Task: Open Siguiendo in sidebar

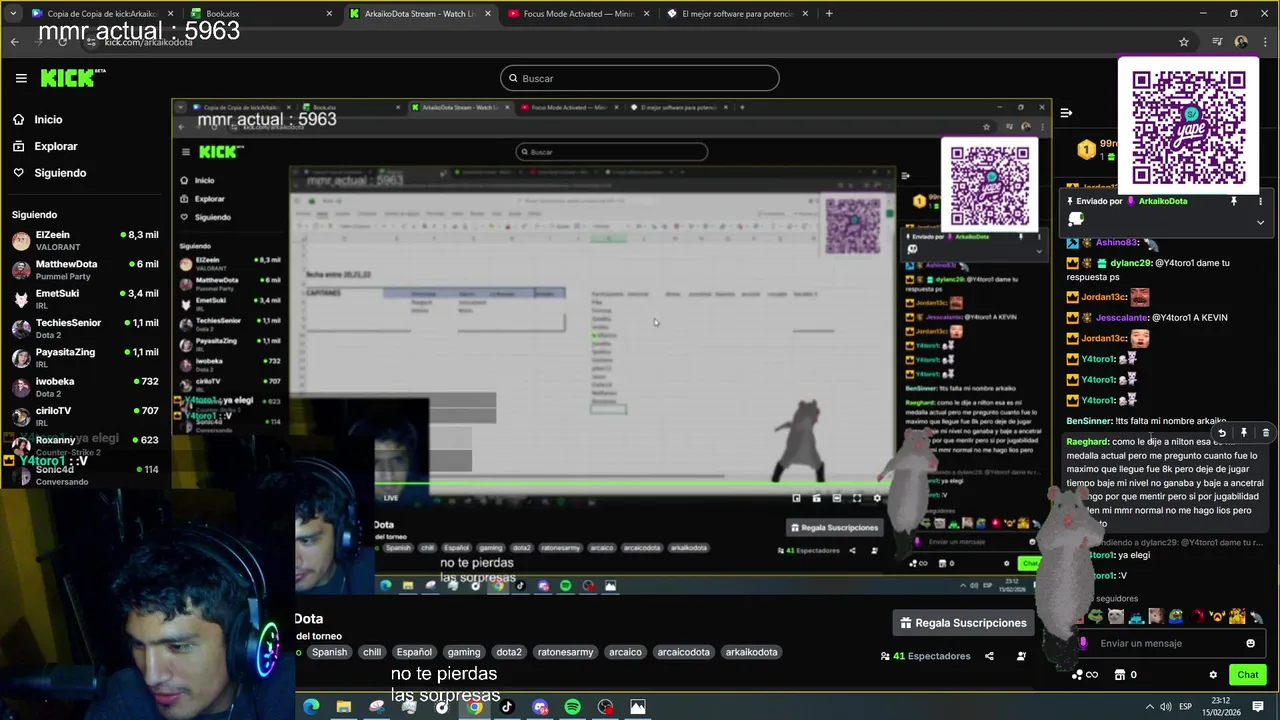Action: (60, 173)
